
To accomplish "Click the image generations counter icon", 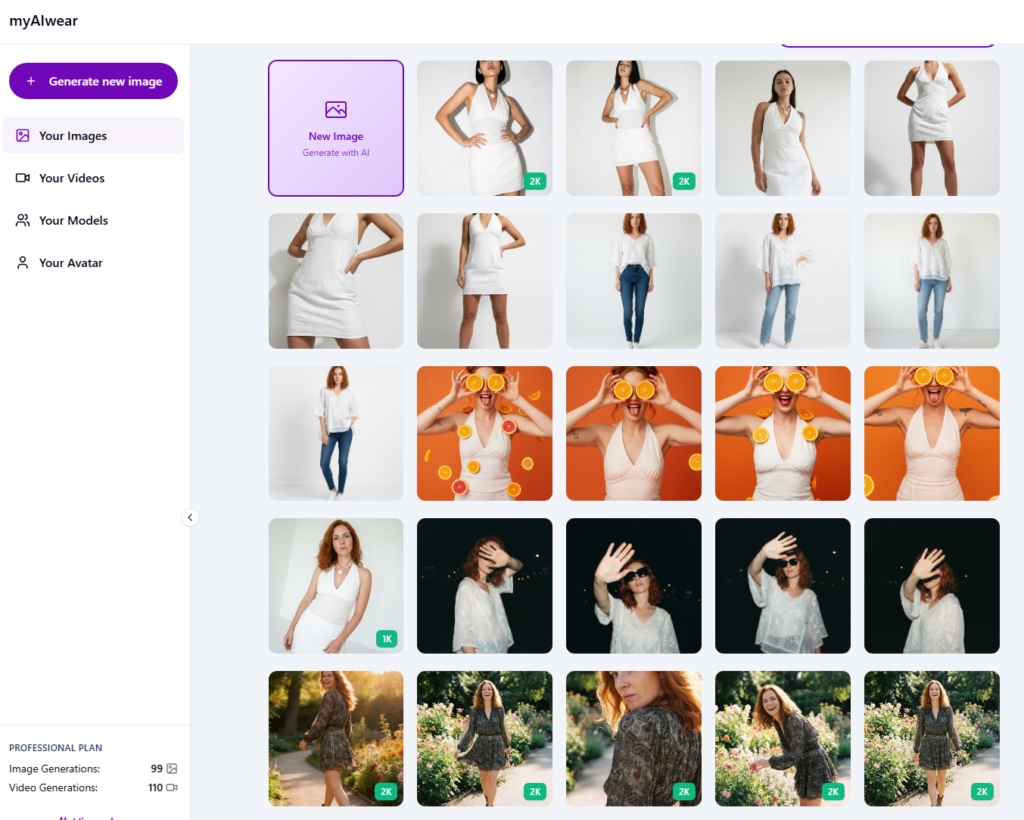I will (x=171, y=768).
